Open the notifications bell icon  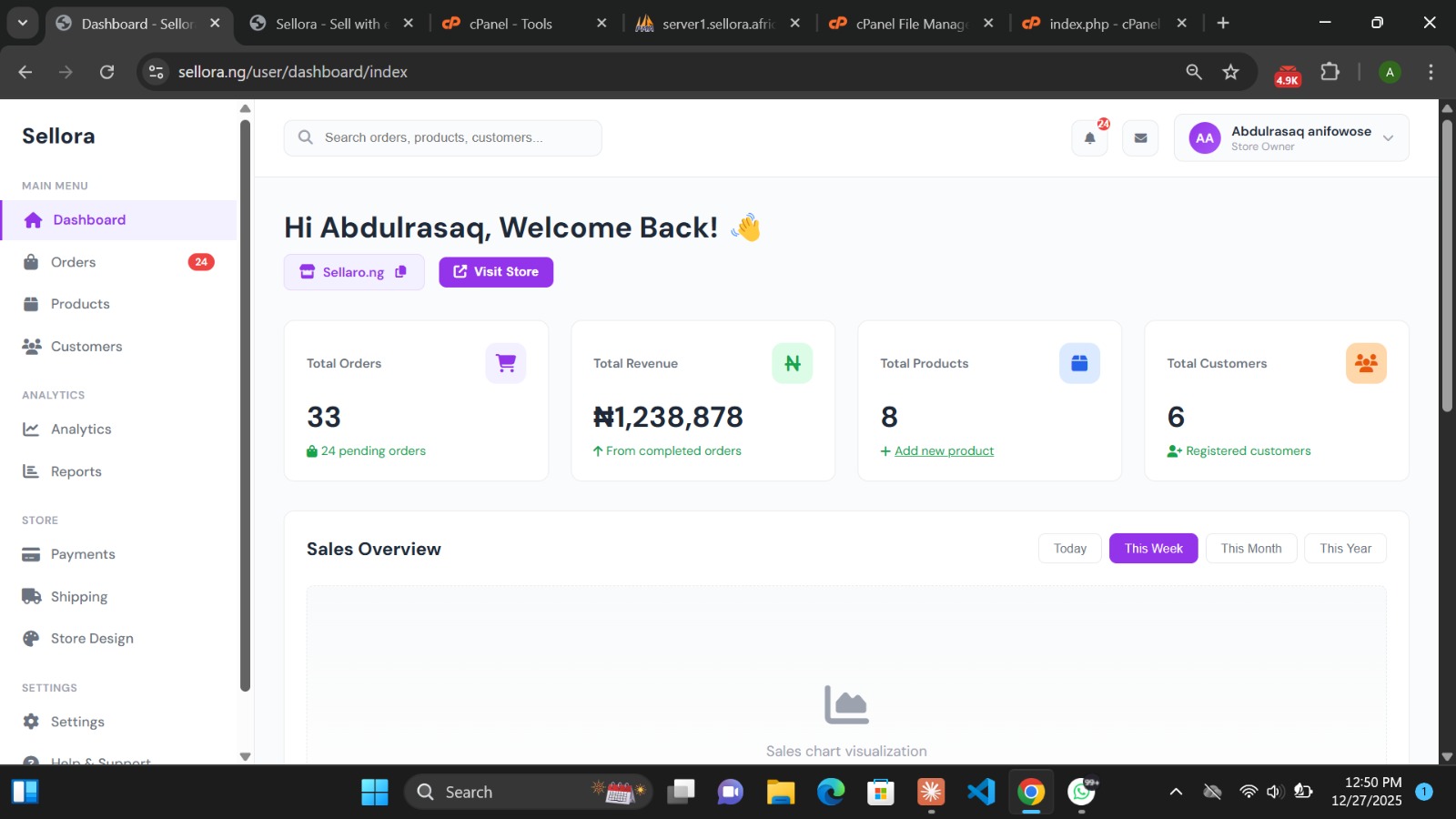pyautogui.click(x=1089, y=138)
